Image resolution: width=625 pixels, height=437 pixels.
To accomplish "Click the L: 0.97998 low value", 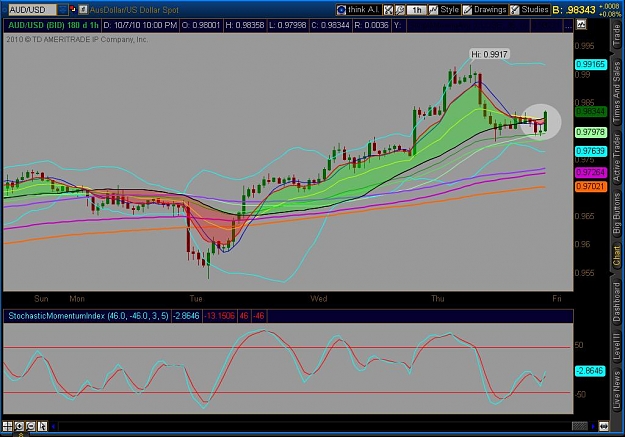I will point(287,26).
